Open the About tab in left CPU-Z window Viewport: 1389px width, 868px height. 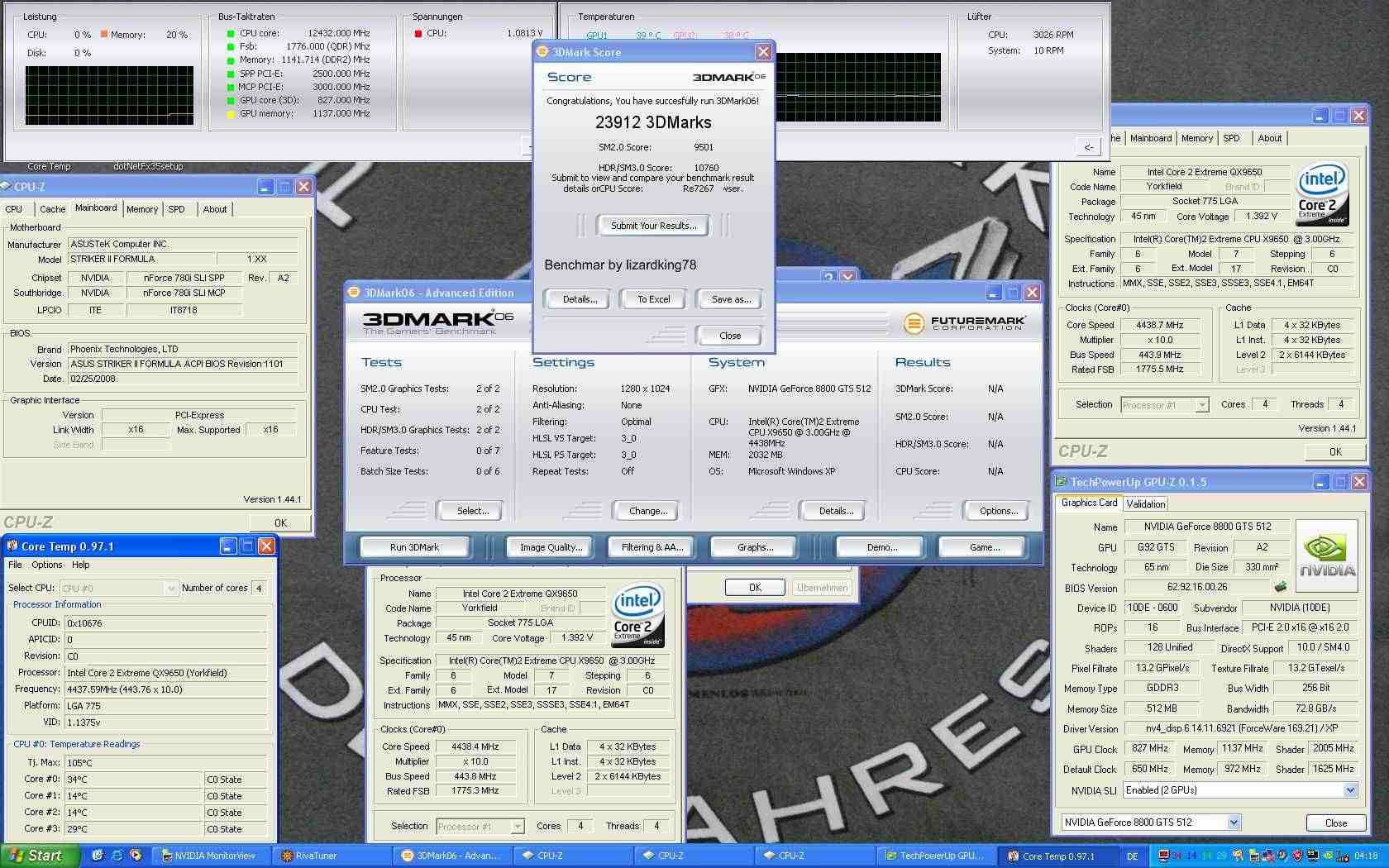(215, 209)
